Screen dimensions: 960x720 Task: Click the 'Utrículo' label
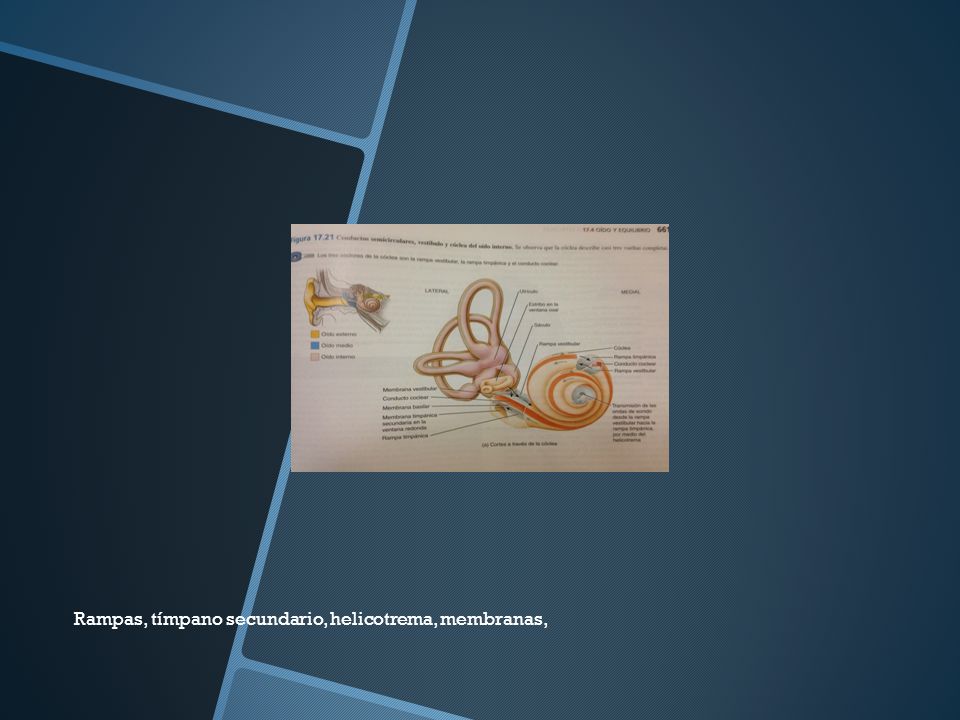coord(528,291)
